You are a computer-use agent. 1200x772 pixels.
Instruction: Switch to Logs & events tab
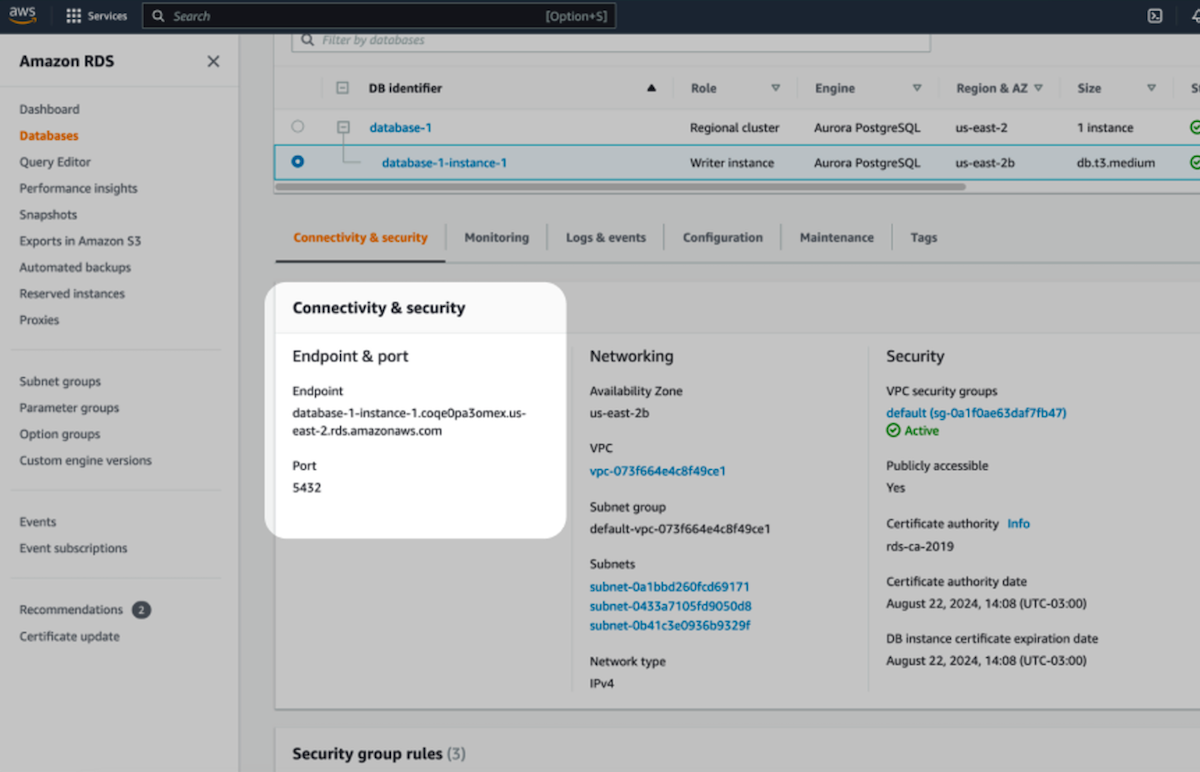tap(606, 238)
